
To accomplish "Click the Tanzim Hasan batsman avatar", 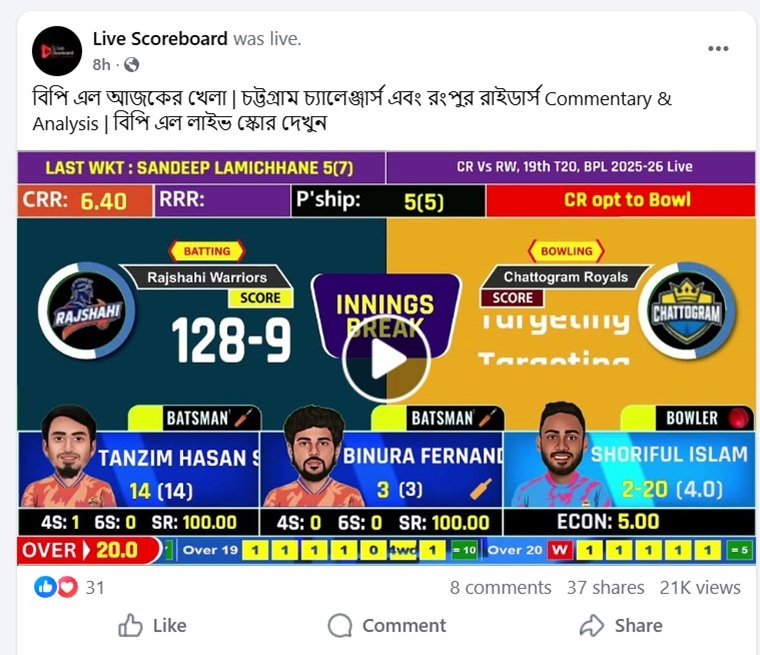I will click(69, 456).
